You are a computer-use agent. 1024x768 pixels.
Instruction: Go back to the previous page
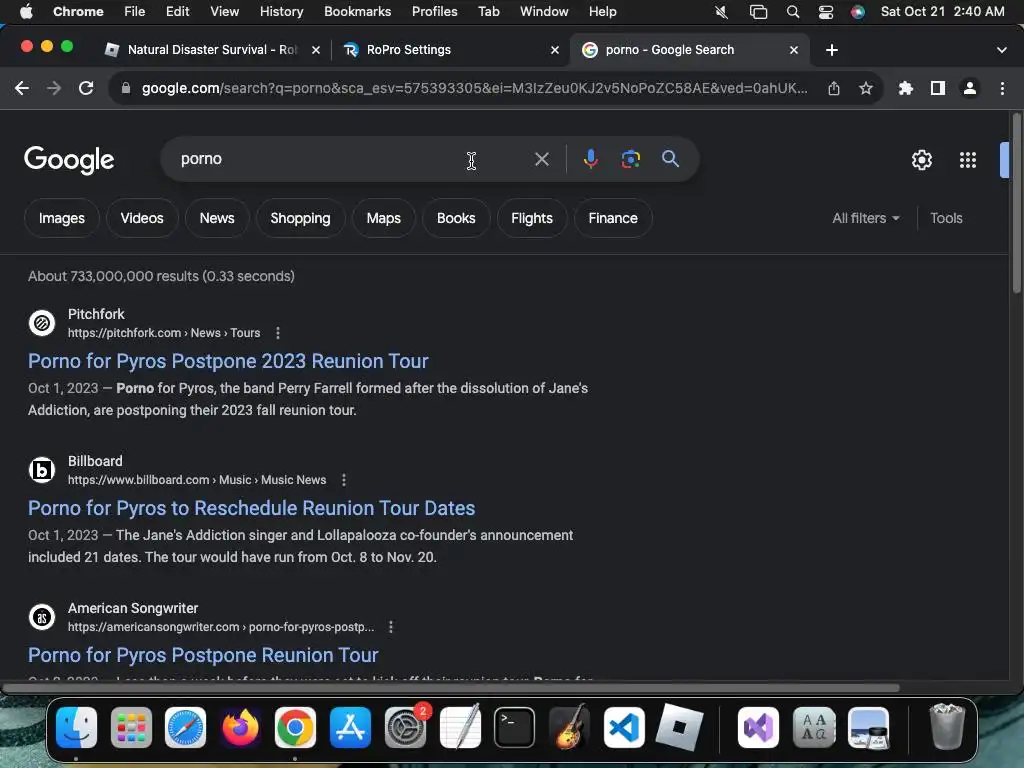click(x=22, y=88)
